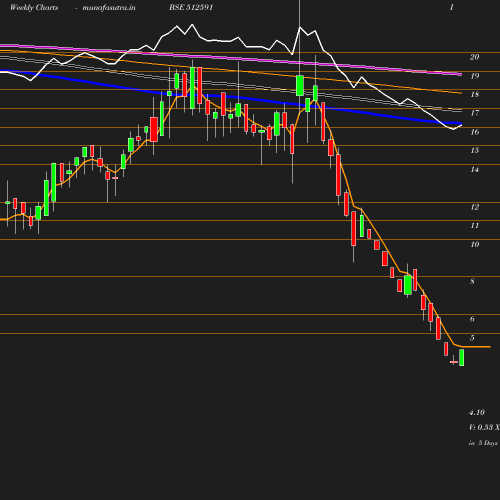The width and height of the screenshot is (500, 500).
Task: Click the price axis label 8
Action: tap(472, 281)
